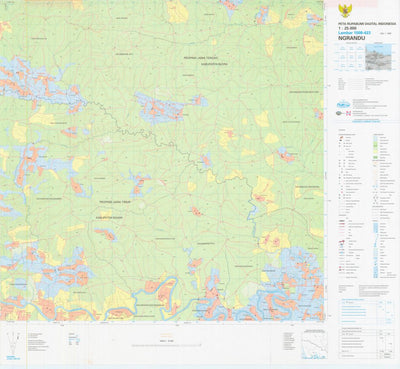Click the blue sheet number starting with "Lembar"

[354, 33]
